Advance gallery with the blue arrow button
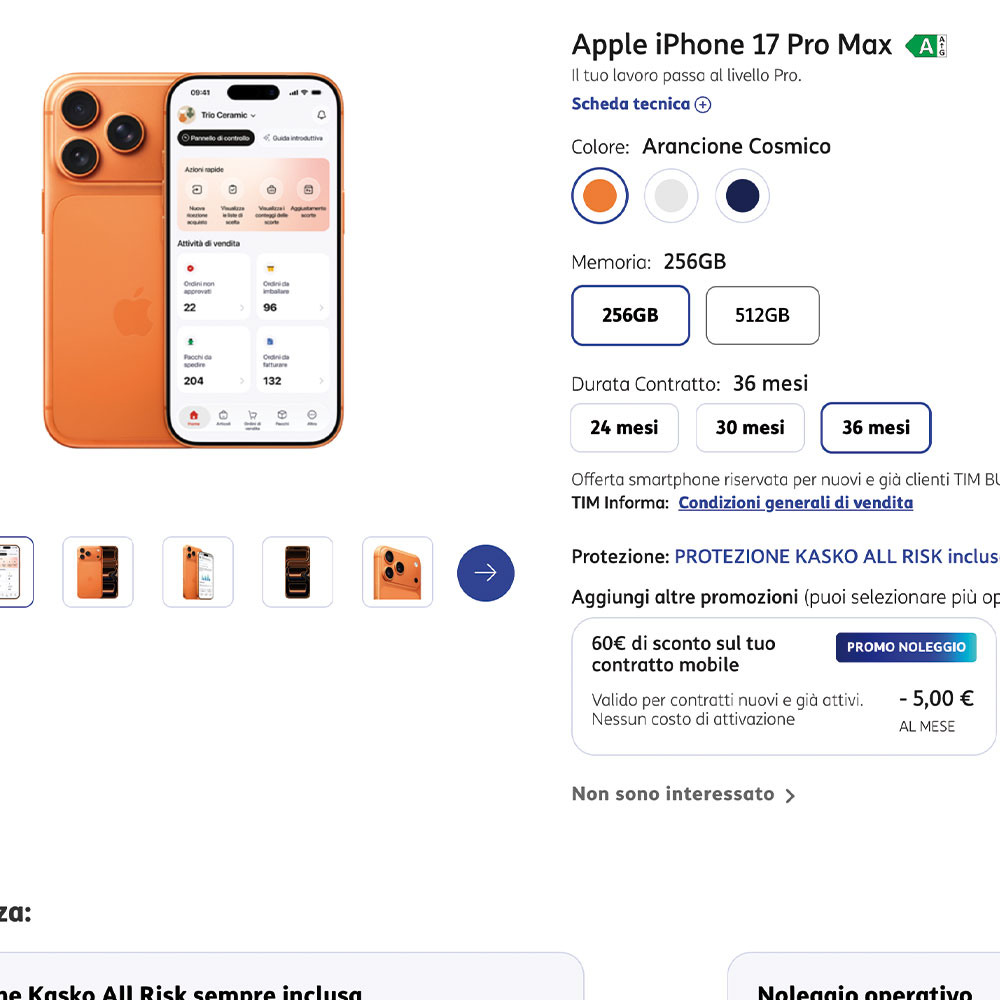 pyautogui.click(x=486, y=573)
